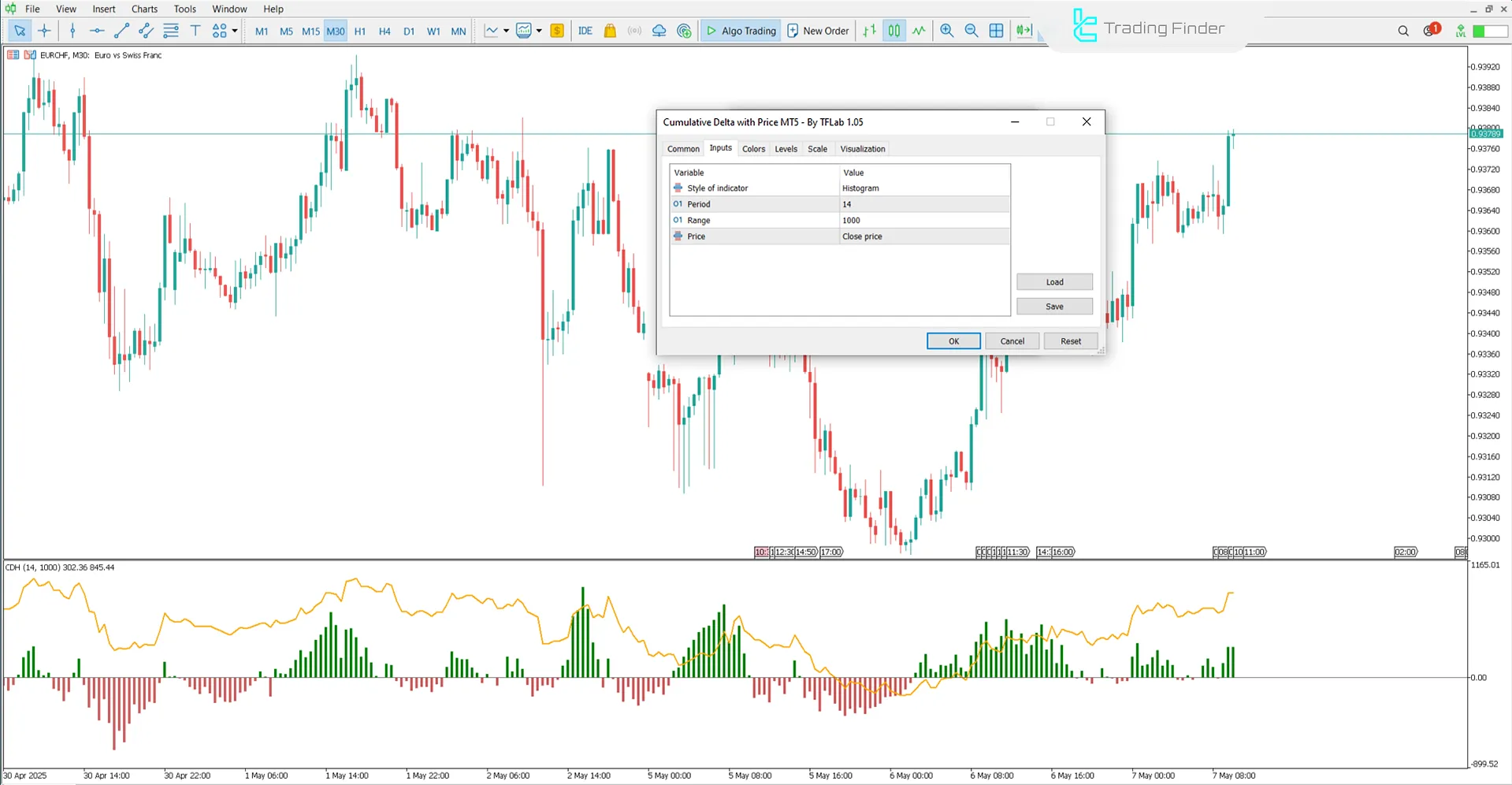Switch to the Colors tab
1512x785 pixels.
coord(753,149)
